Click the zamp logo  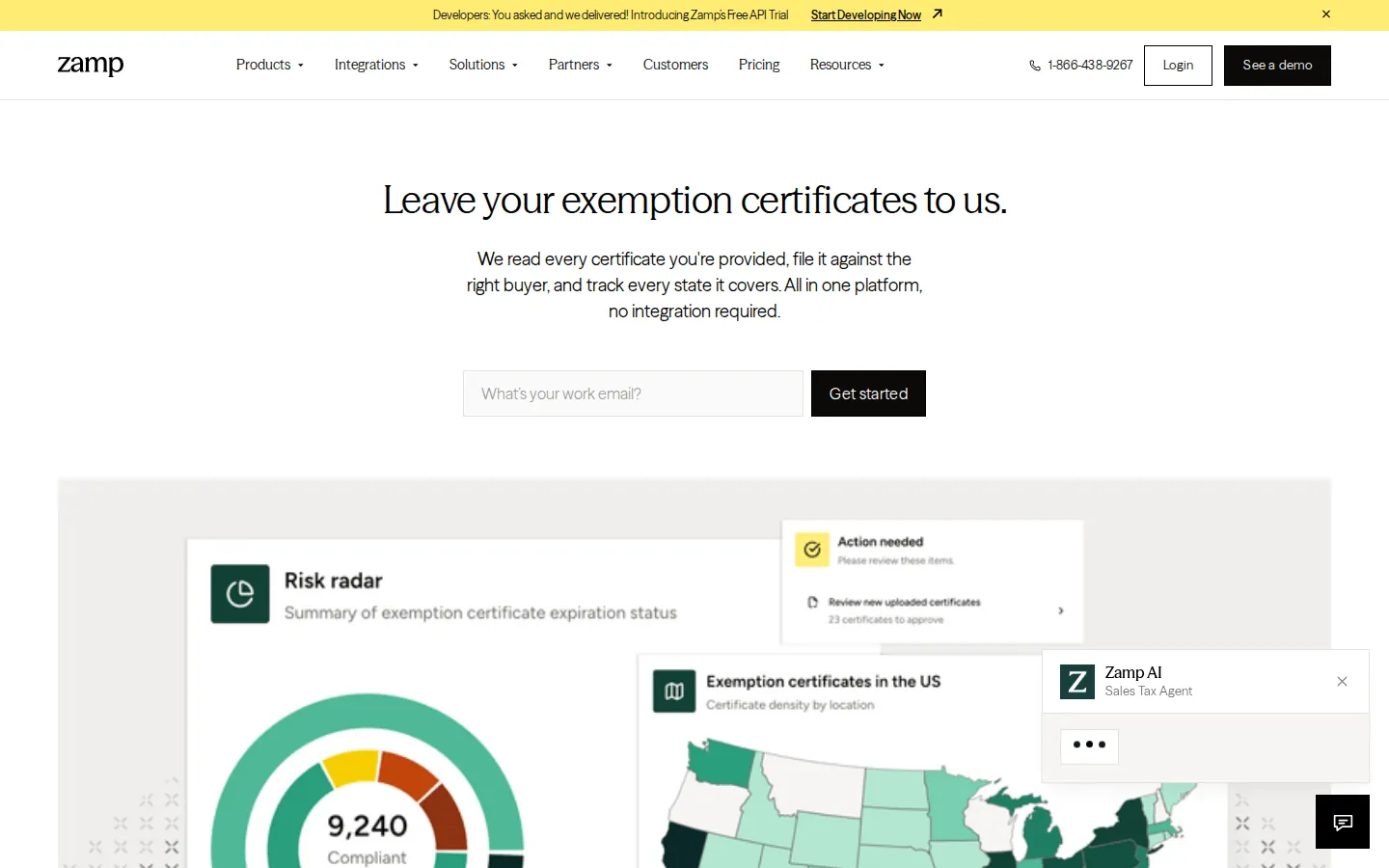(x=91, y=65)
